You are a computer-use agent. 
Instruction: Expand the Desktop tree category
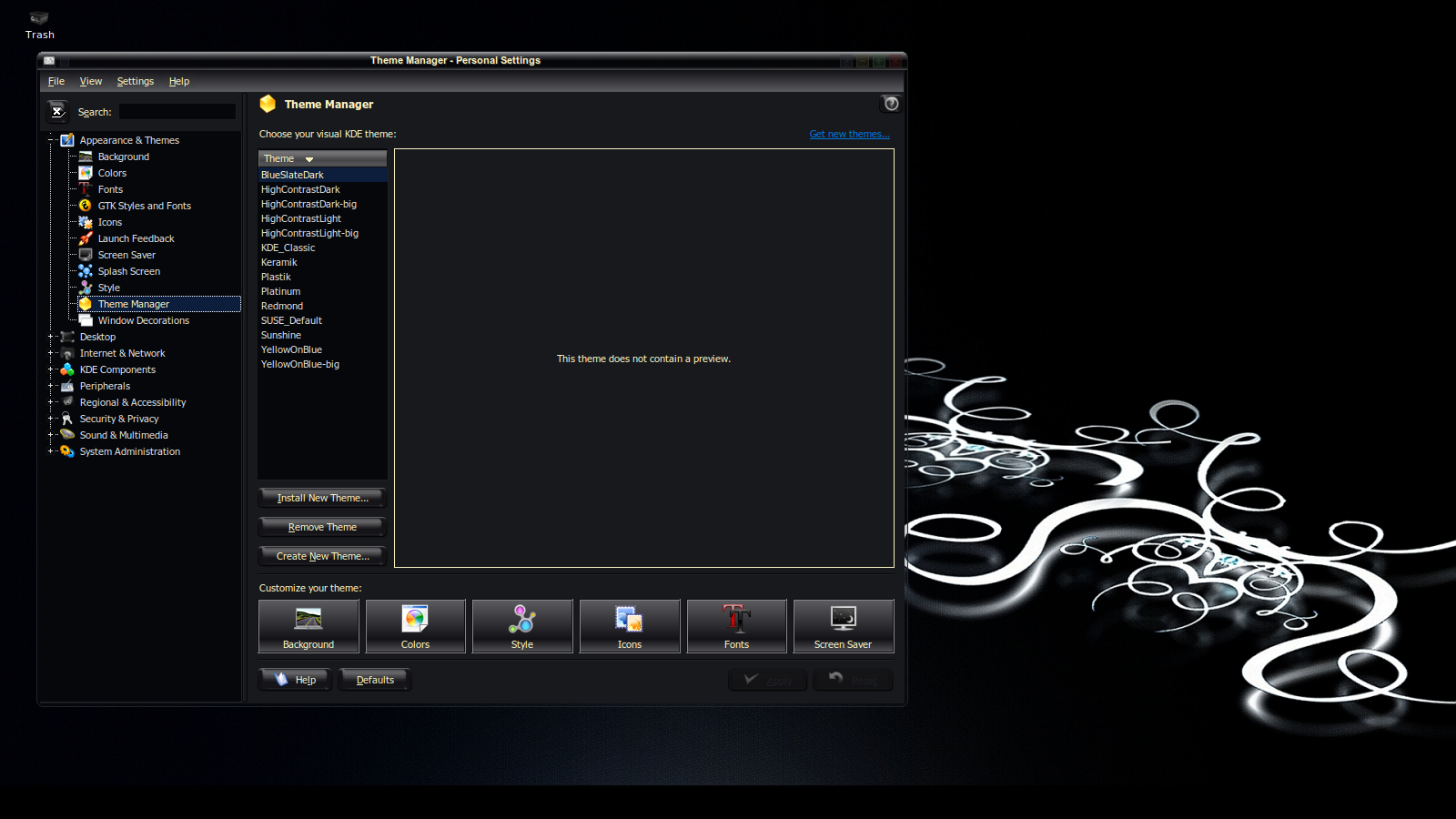click(x=52, y=337)
